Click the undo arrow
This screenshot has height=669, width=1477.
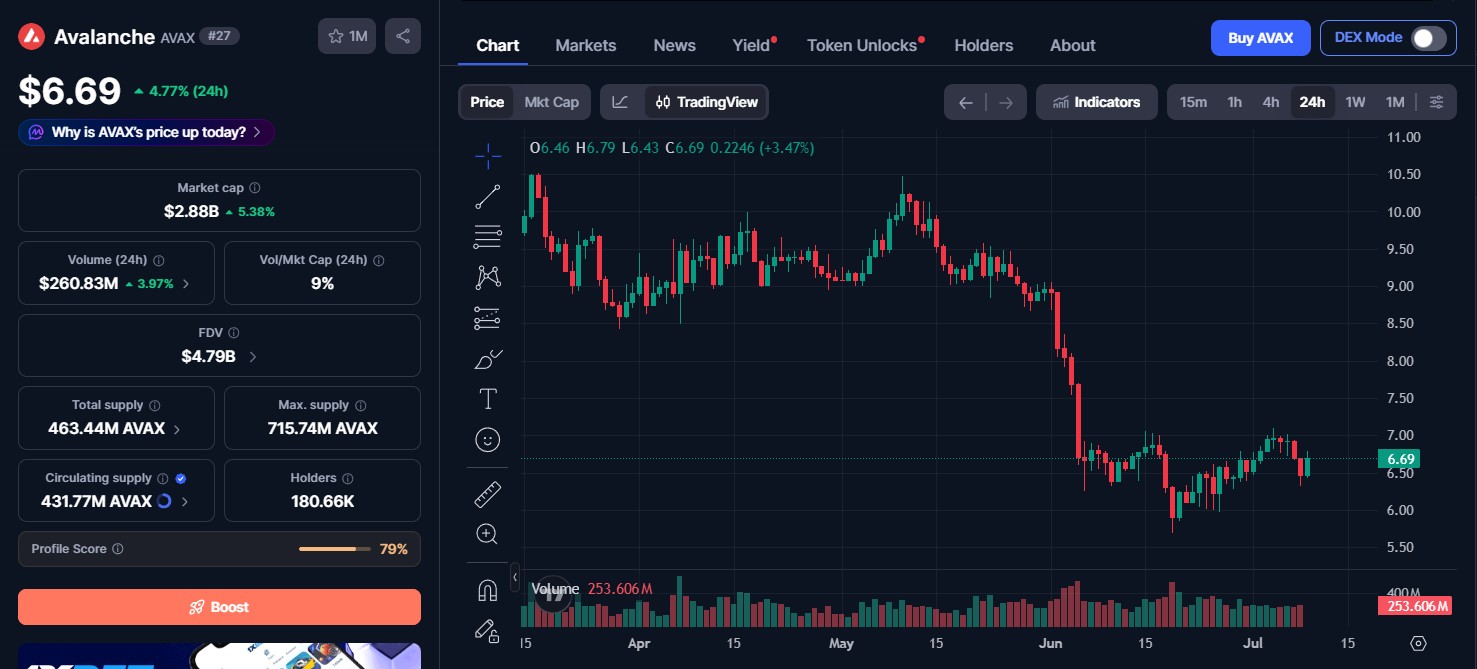click(965, 102)
